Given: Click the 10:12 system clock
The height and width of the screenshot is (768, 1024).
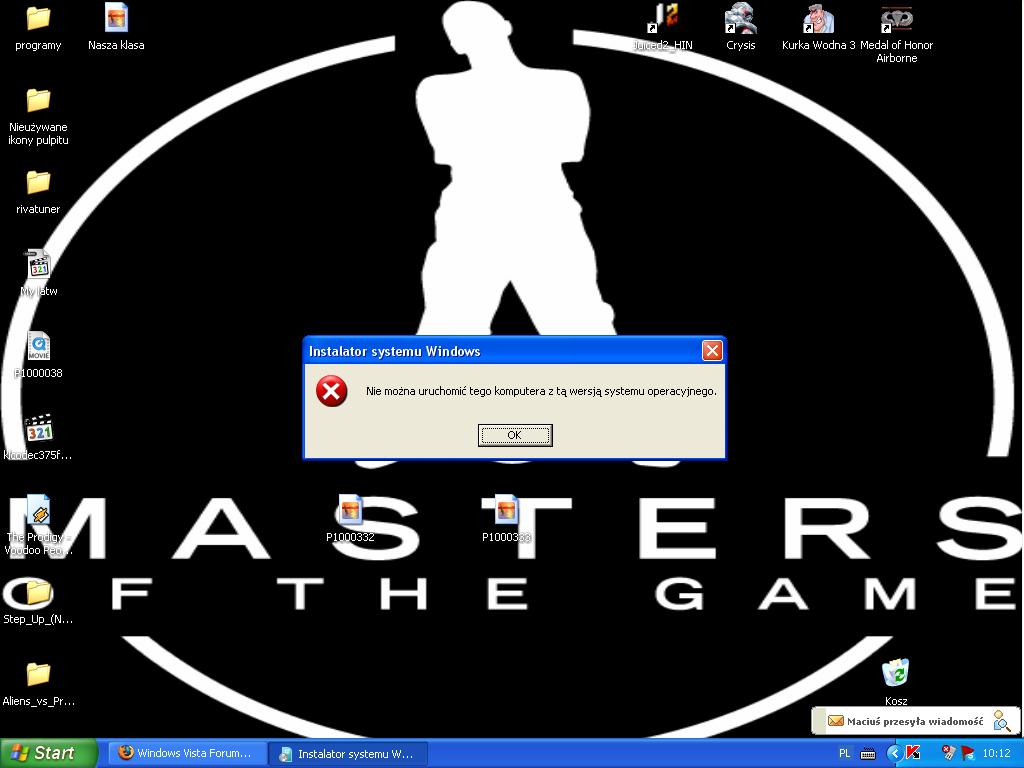Looking at the screenshot, I should coord(997,754).
